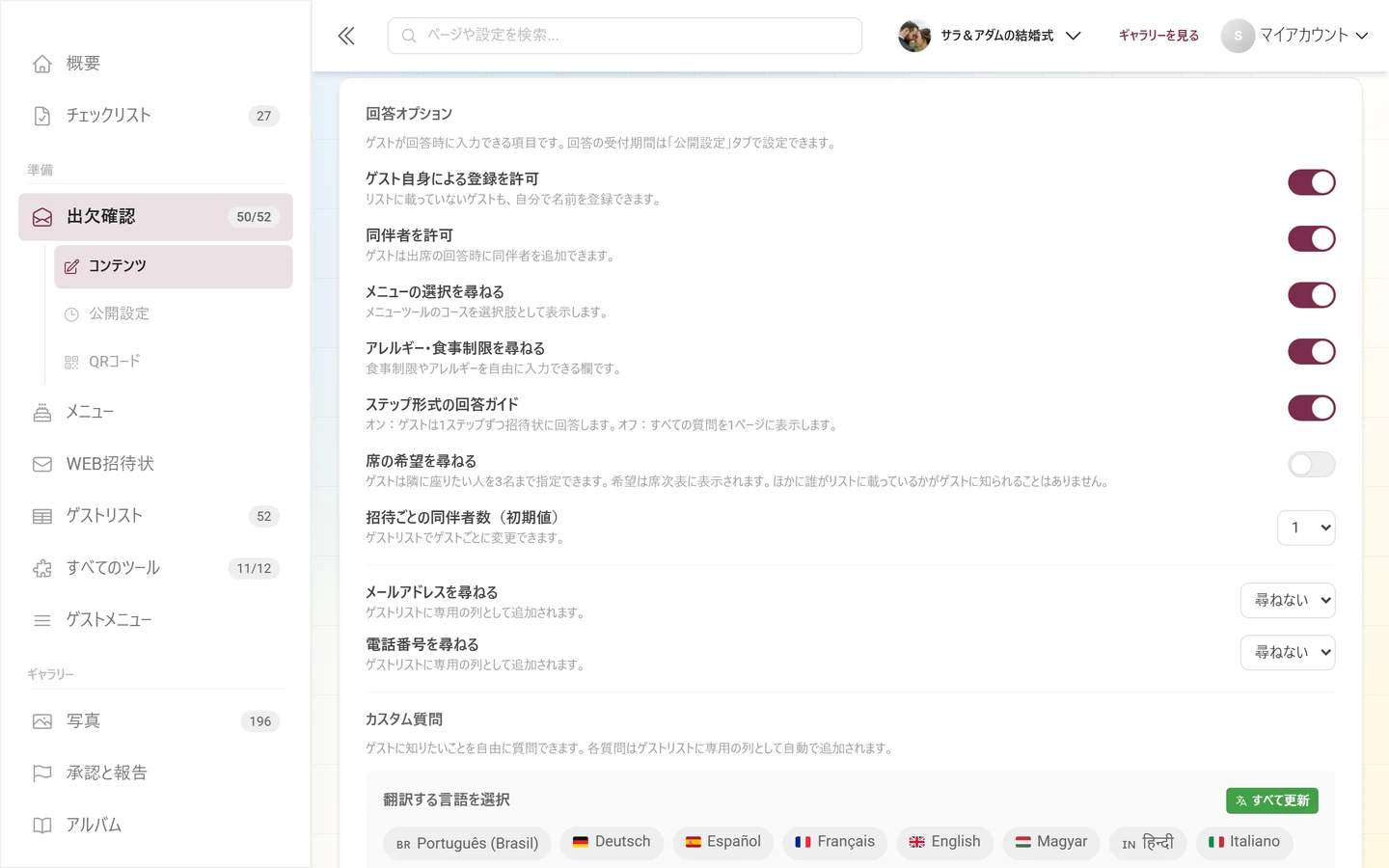Viewport: 1389px width, 868px height.
Task: Expand サラ＆アダムの結婚式 event selector
Action: 990,36
